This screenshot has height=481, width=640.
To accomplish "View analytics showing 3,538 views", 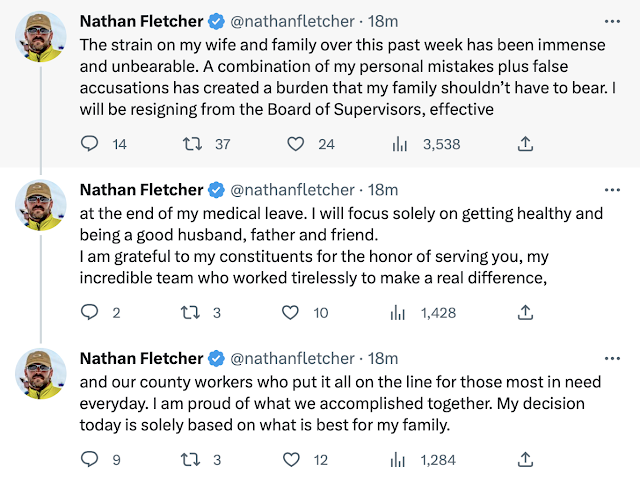I will click(x=400, y=144).
